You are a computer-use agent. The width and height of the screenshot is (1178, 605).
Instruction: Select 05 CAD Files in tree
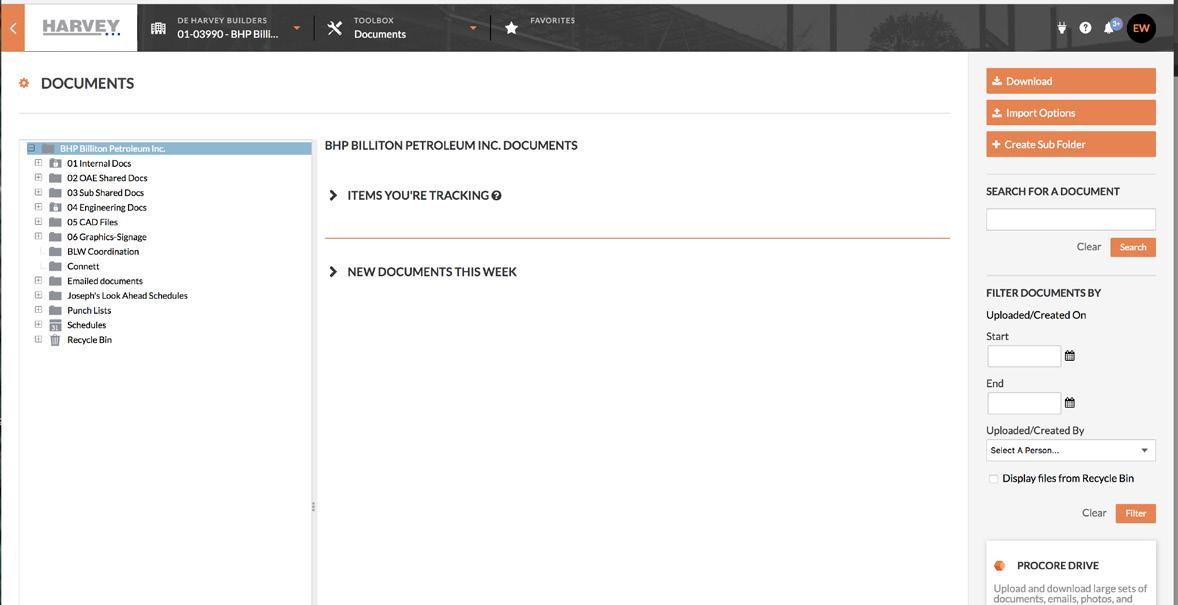click(x=92, y=222)
